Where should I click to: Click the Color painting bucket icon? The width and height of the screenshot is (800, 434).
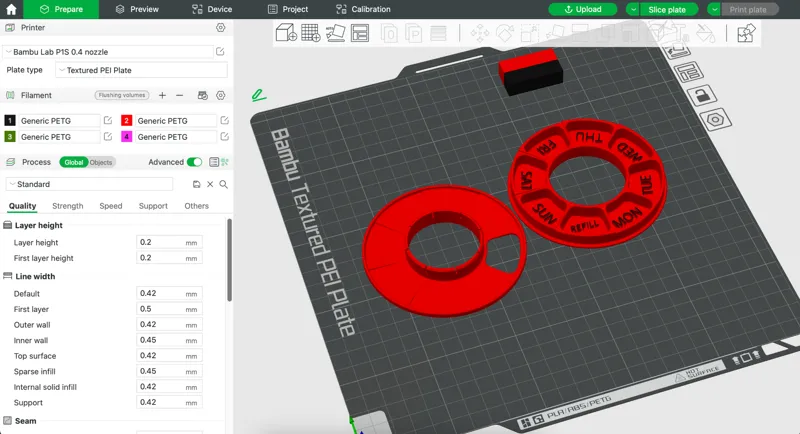pos(706,34)
